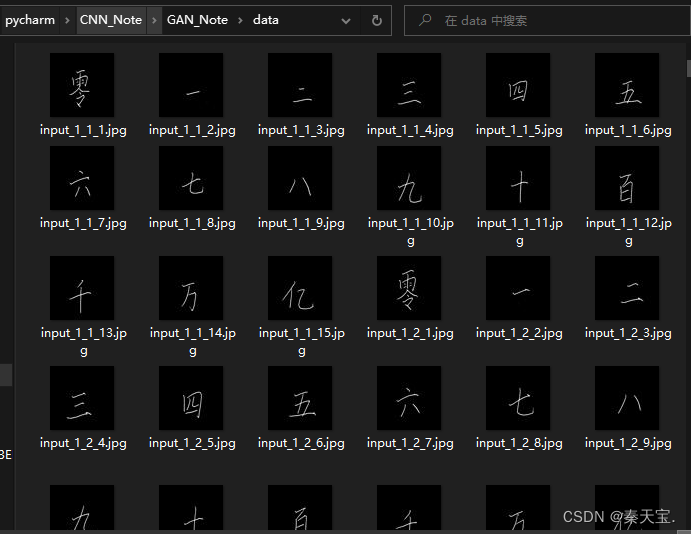691x534 pixels.
Task: Select thumbnail of input_1_2_5.jpg
Action: (x=191, y=398)
